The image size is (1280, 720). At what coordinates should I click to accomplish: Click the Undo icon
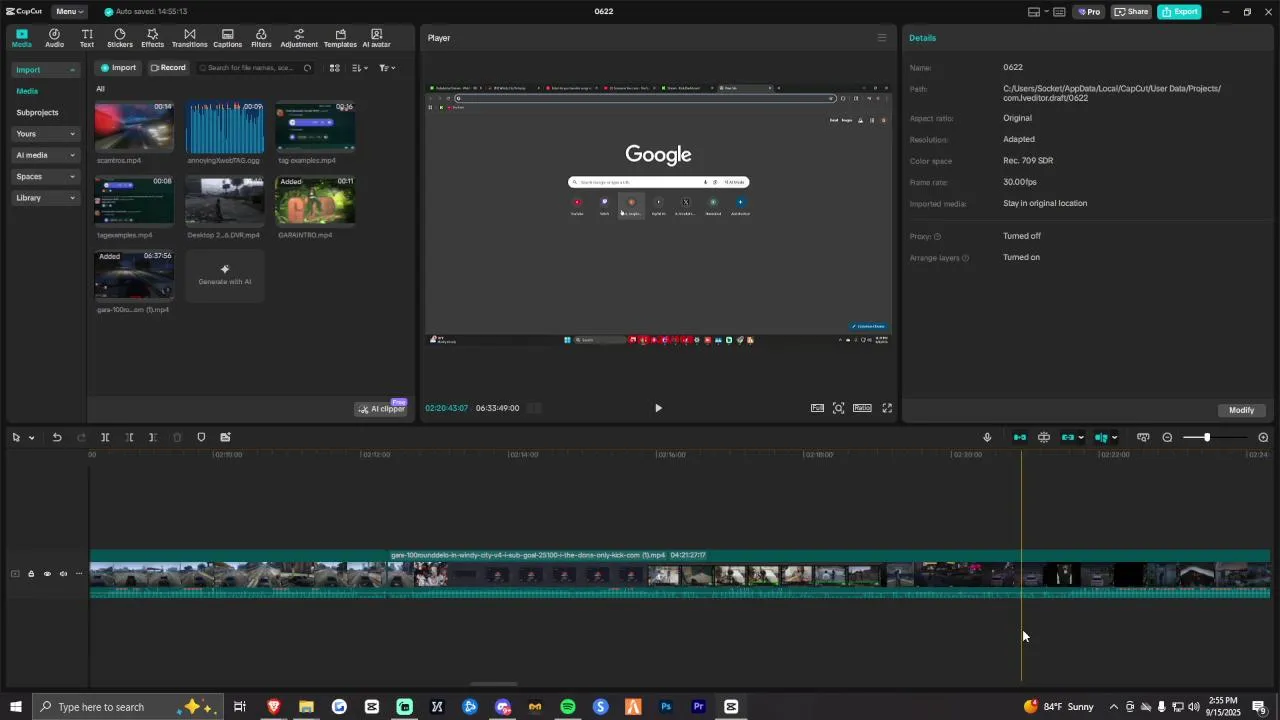coord(57,437)
